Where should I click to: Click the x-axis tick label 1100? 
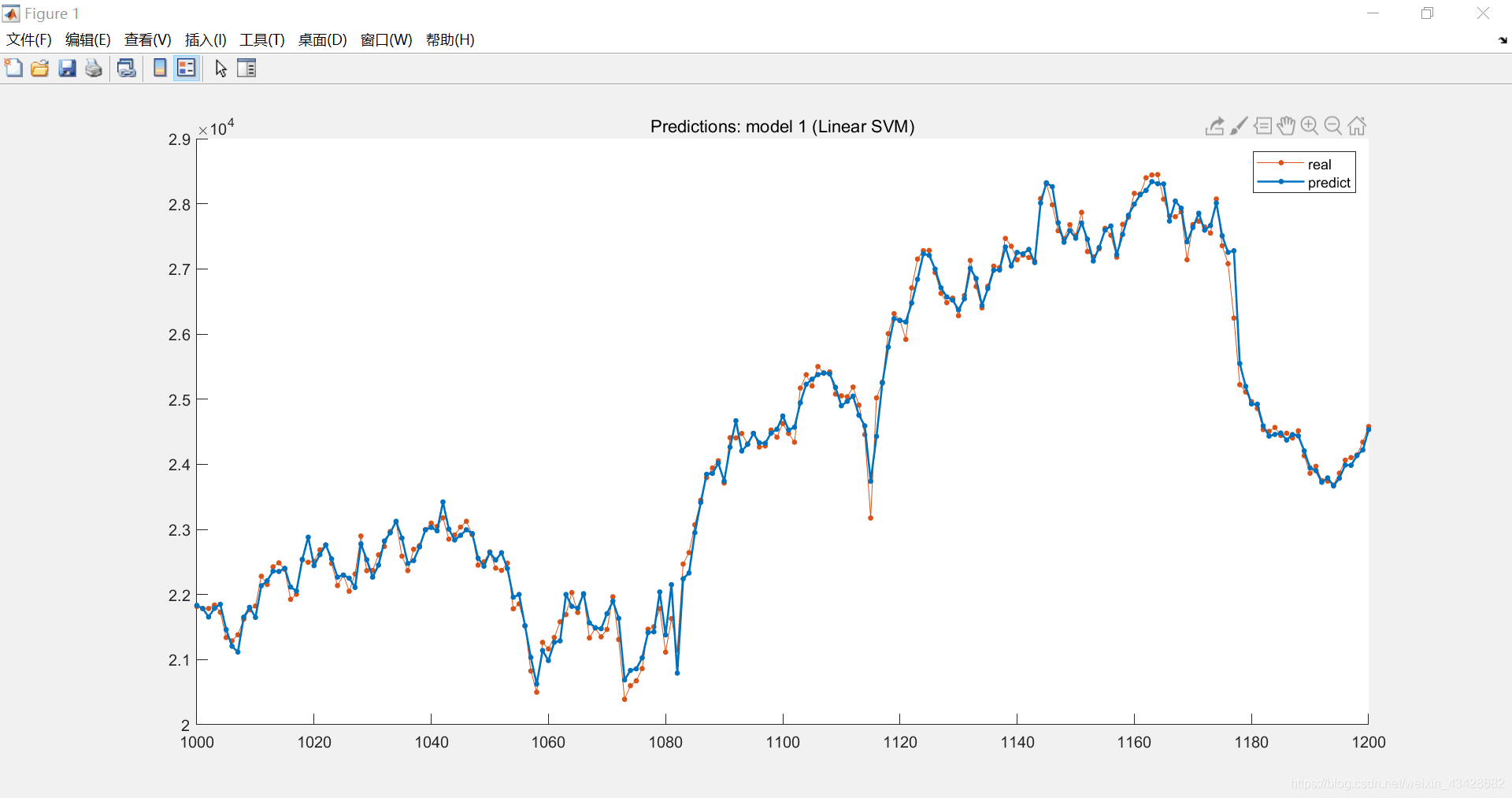pyautogui.click(x=783, y=742)
